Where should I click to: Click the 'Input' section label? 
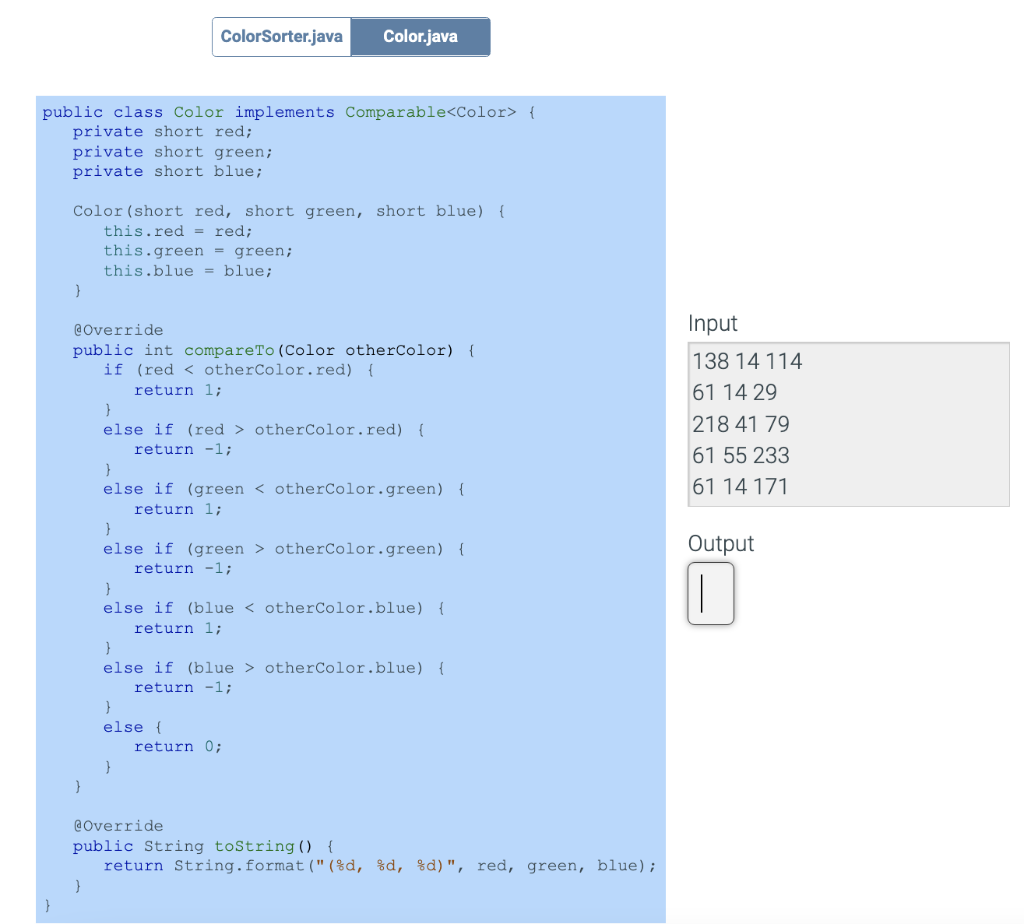(712, 323)
